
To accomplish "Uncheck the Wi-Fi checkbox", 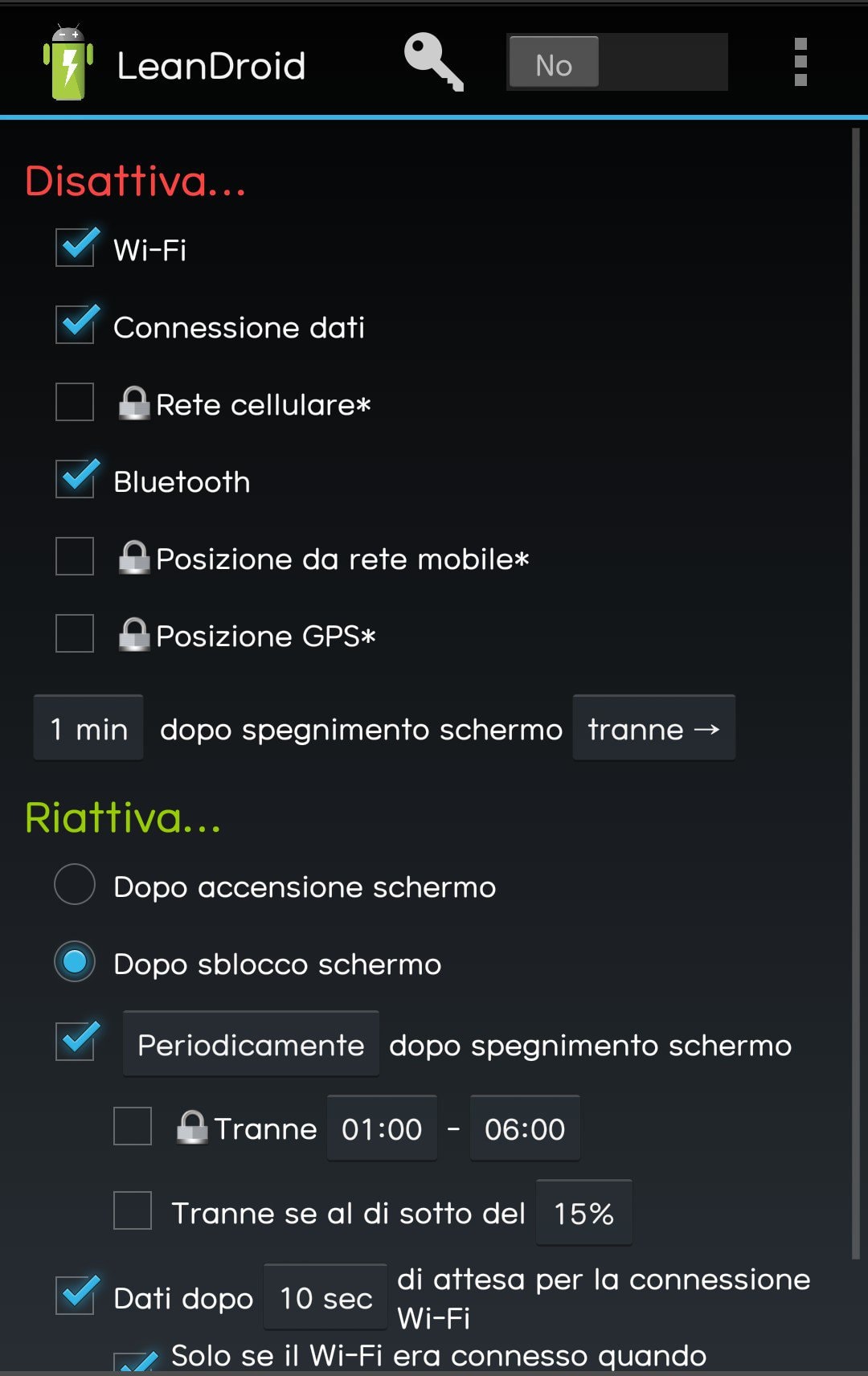I will point(76,247).
